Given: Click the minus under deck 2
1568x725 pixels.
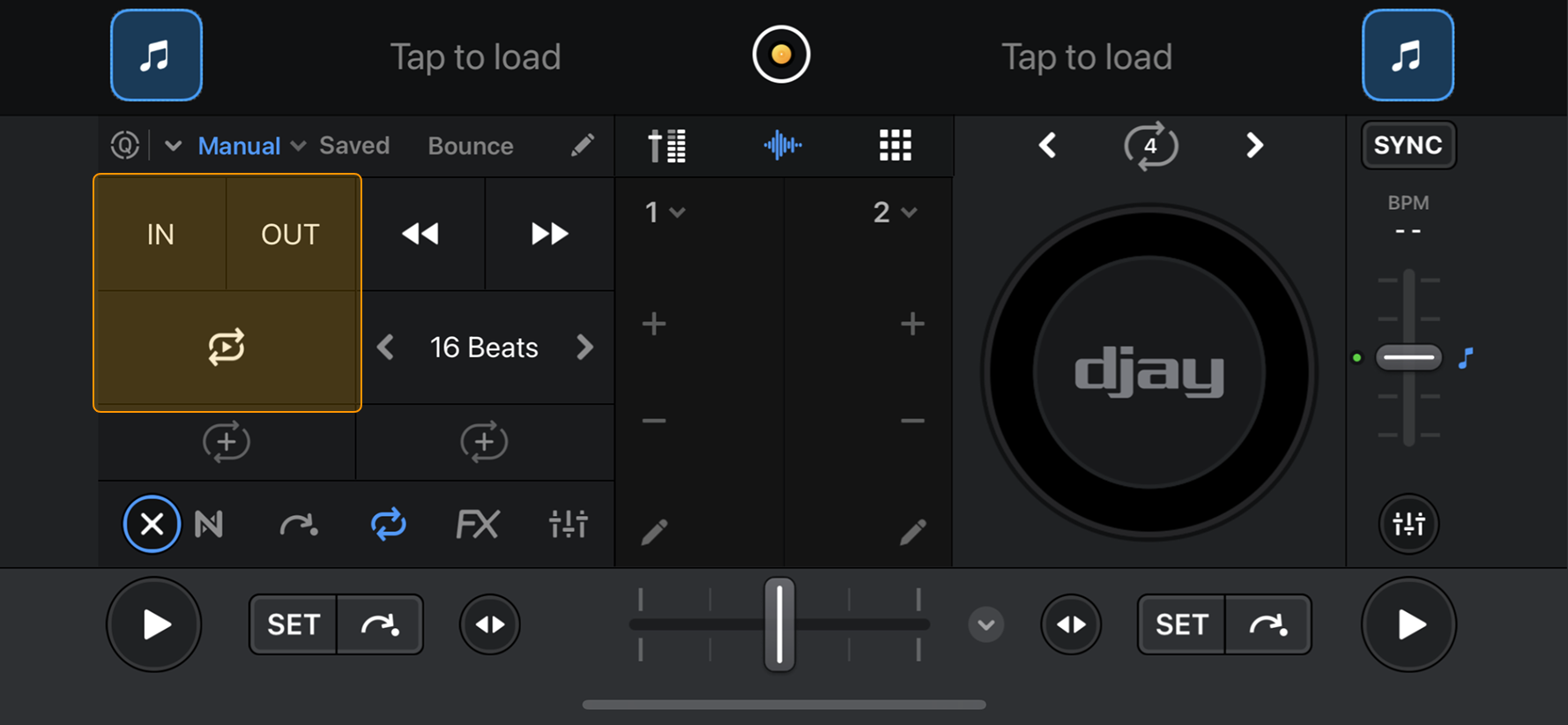Looking at the screenshot, I should coord(913,421).
